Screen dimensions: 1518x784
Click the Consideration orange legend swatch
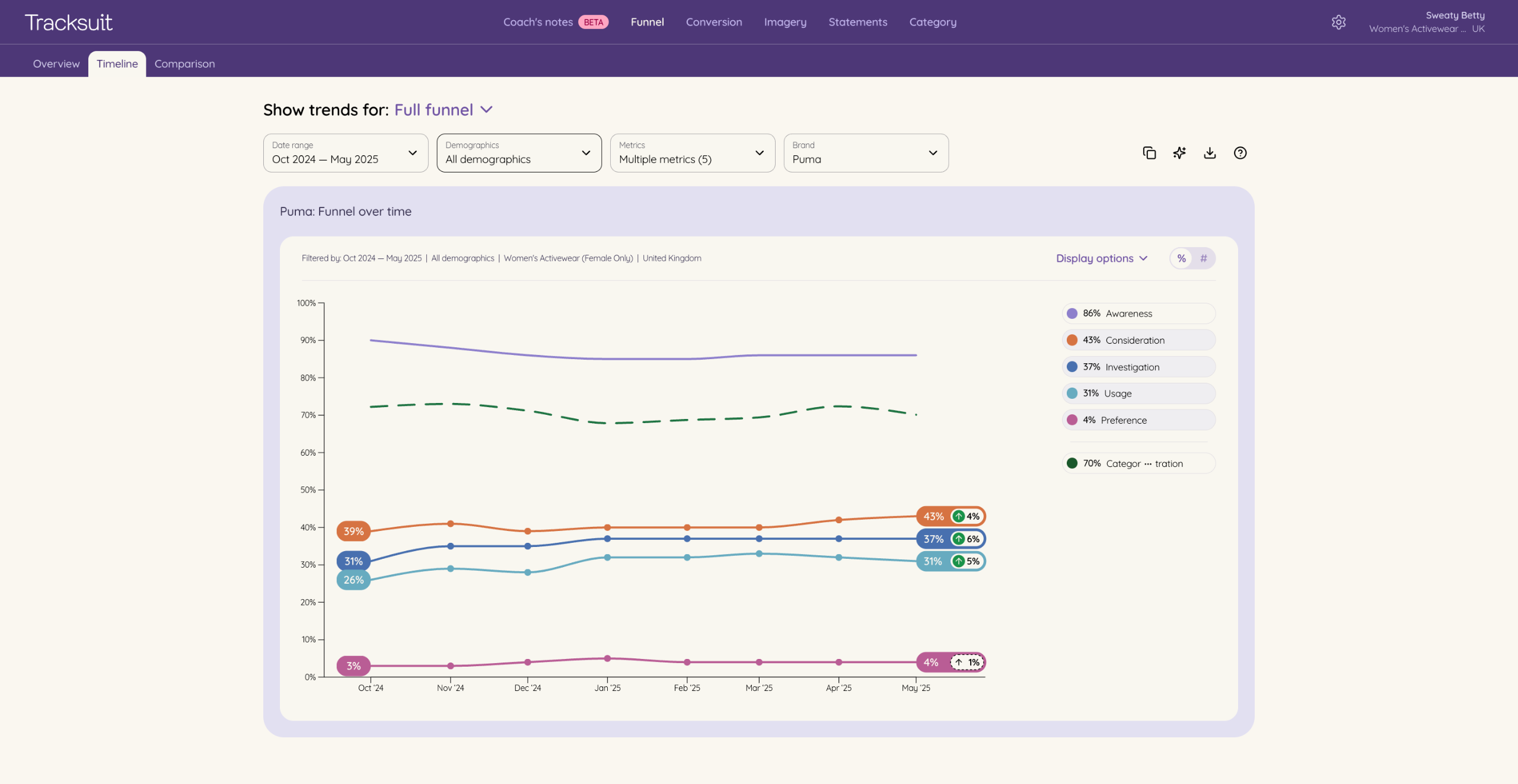click(x=1072, y=340)
